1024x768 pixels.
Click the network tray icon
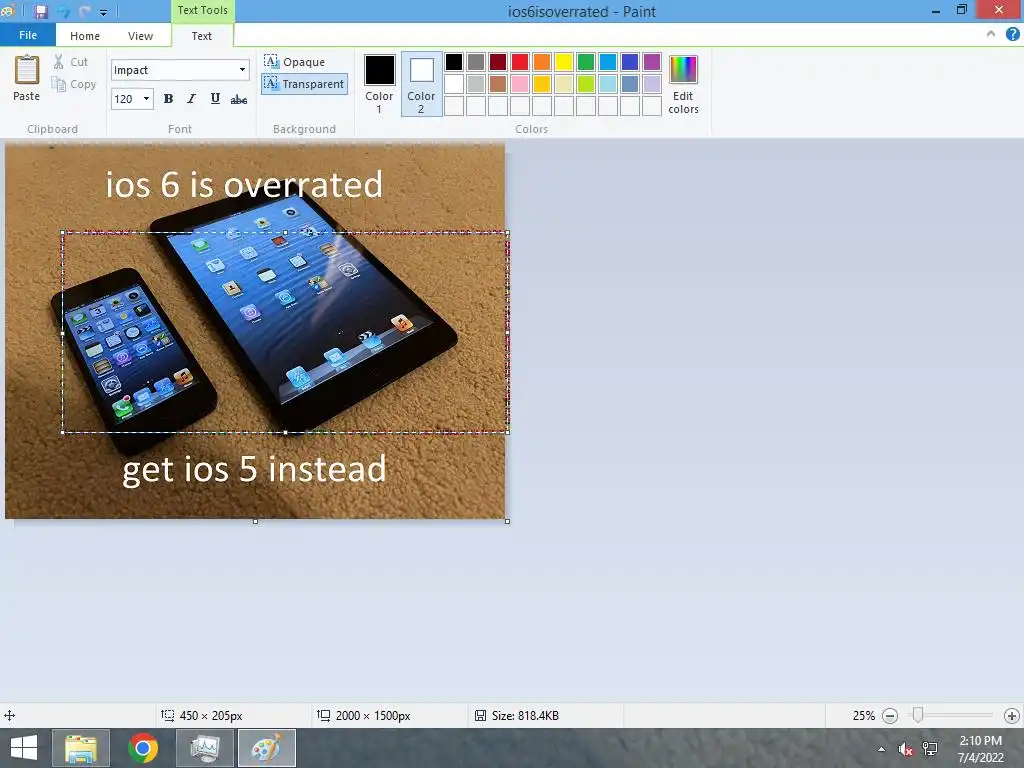coord(930,749)
